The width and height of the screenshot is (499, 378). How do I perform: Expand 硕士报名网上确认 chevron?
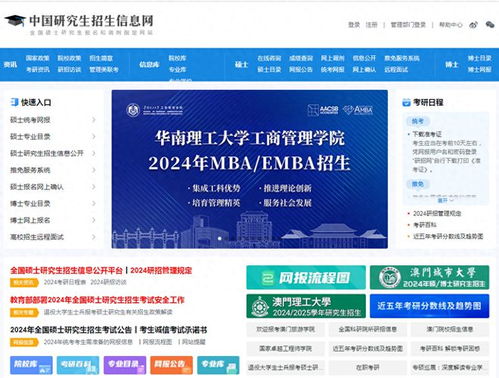pos(94,187)
